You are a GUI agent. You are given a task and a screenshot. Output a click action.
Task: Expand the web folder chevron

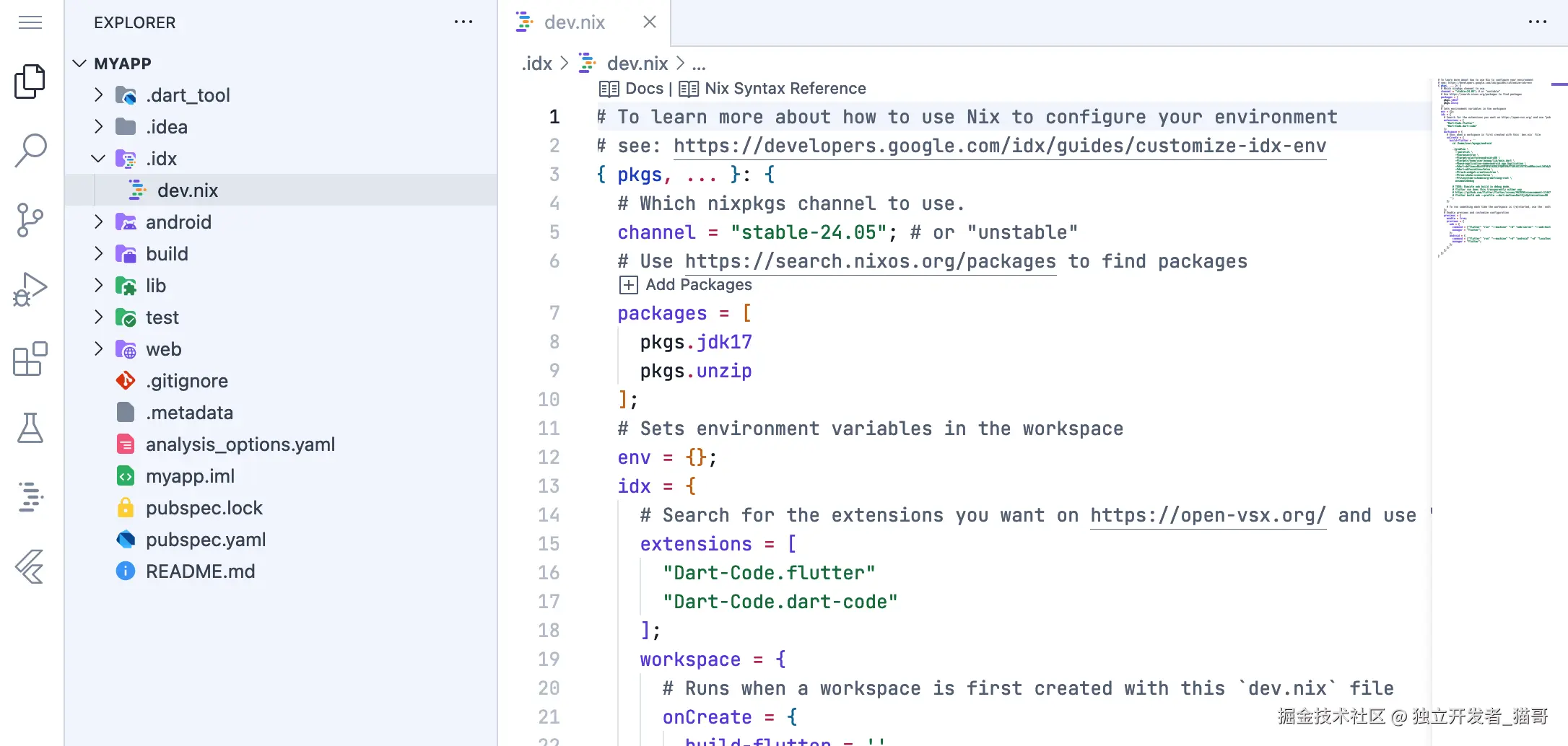tap(99, 349)
